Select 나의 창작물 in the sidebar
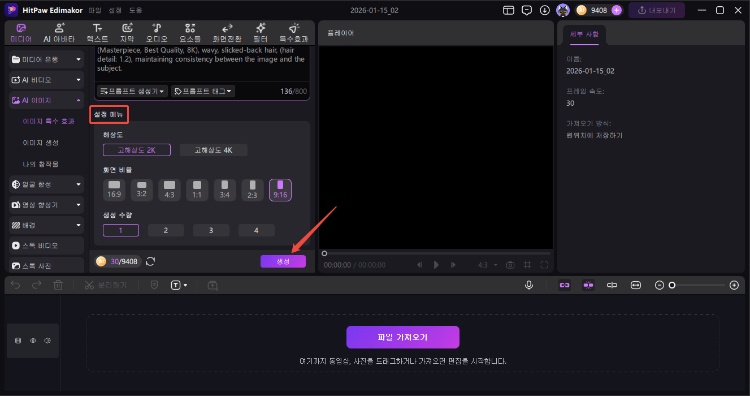The image size is (750, 396). coord(41,164)
